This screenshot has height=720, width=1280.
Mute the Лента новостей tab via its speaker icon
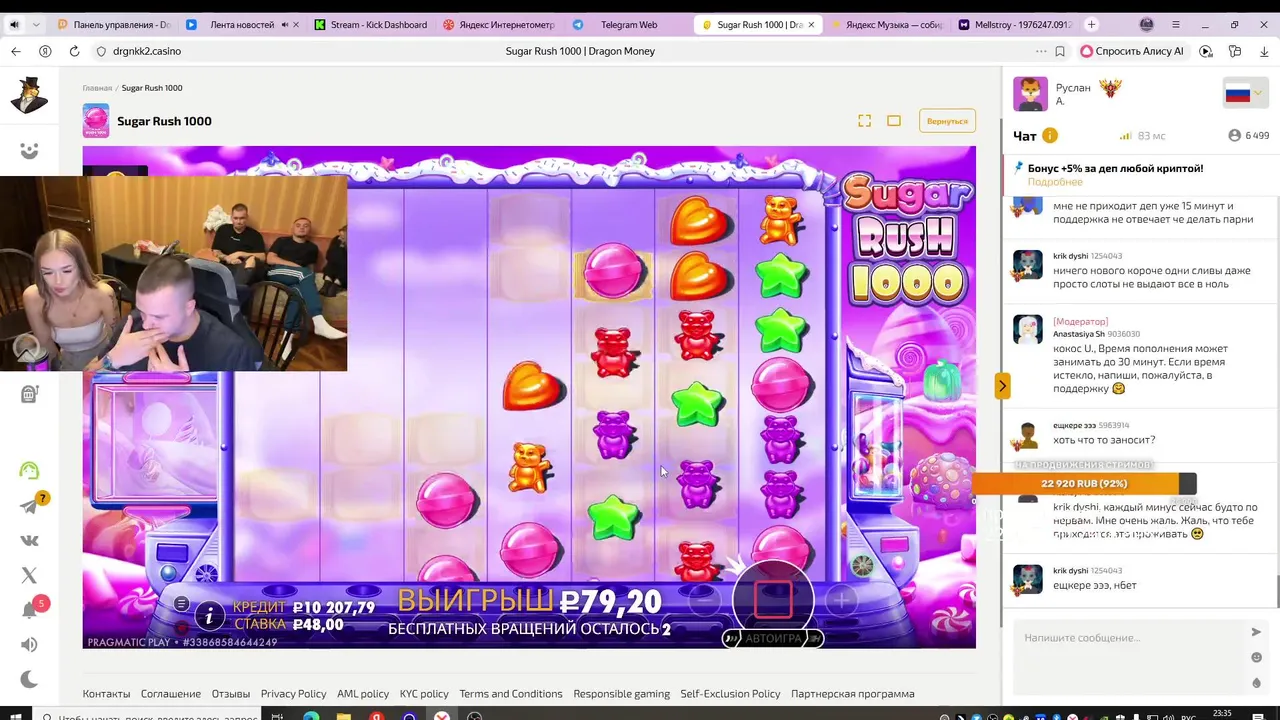pyautogui.click(x=285, y=24)
